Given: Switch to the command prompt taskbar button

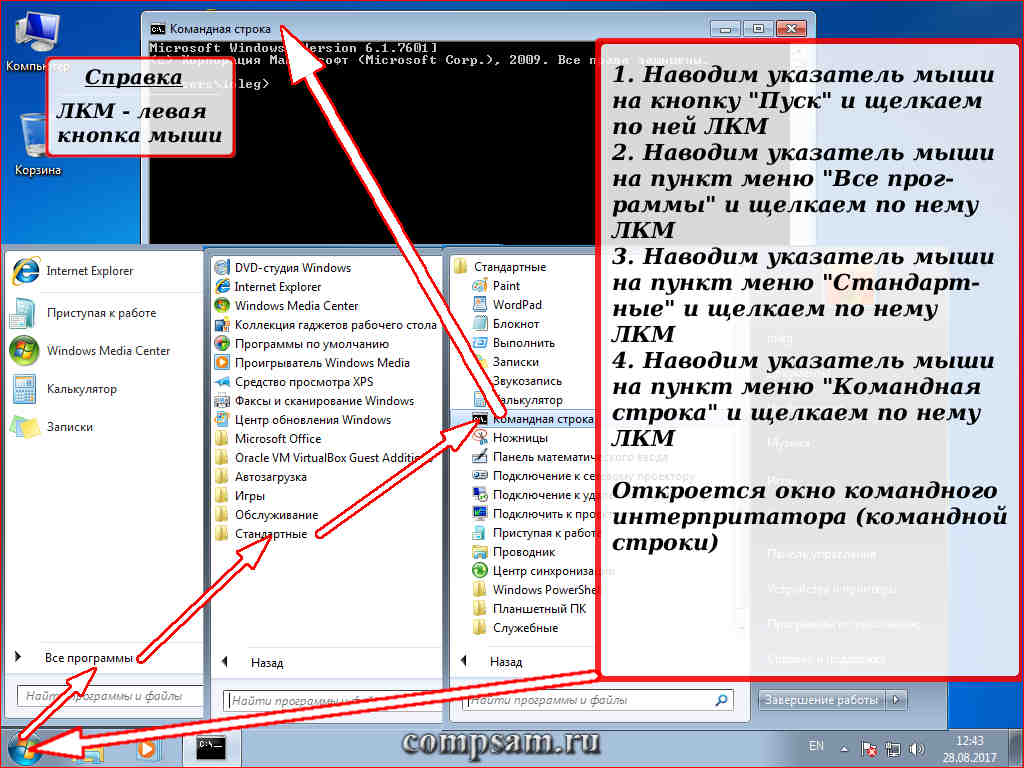Looking at the screenshot, I should pos(212,747).
